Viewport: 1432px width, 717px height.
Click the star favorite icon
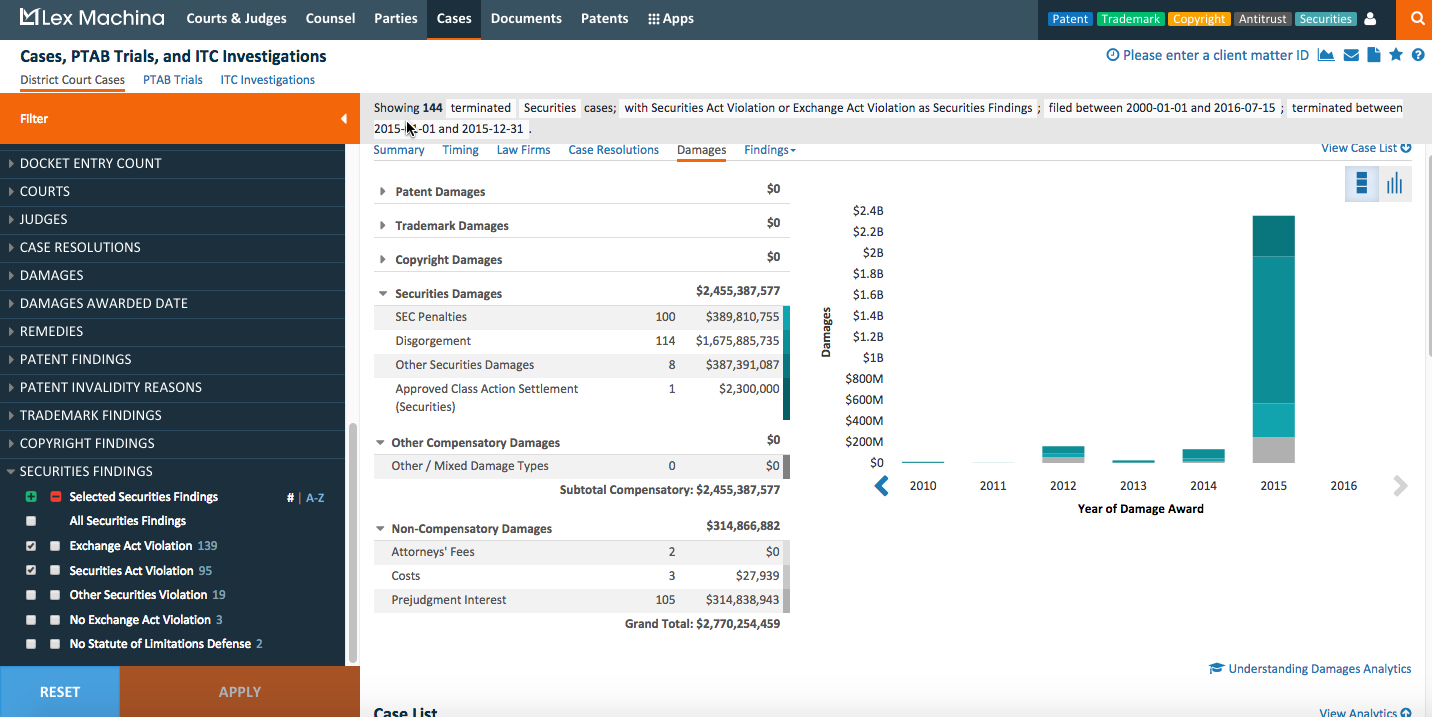pos(1396,55)
